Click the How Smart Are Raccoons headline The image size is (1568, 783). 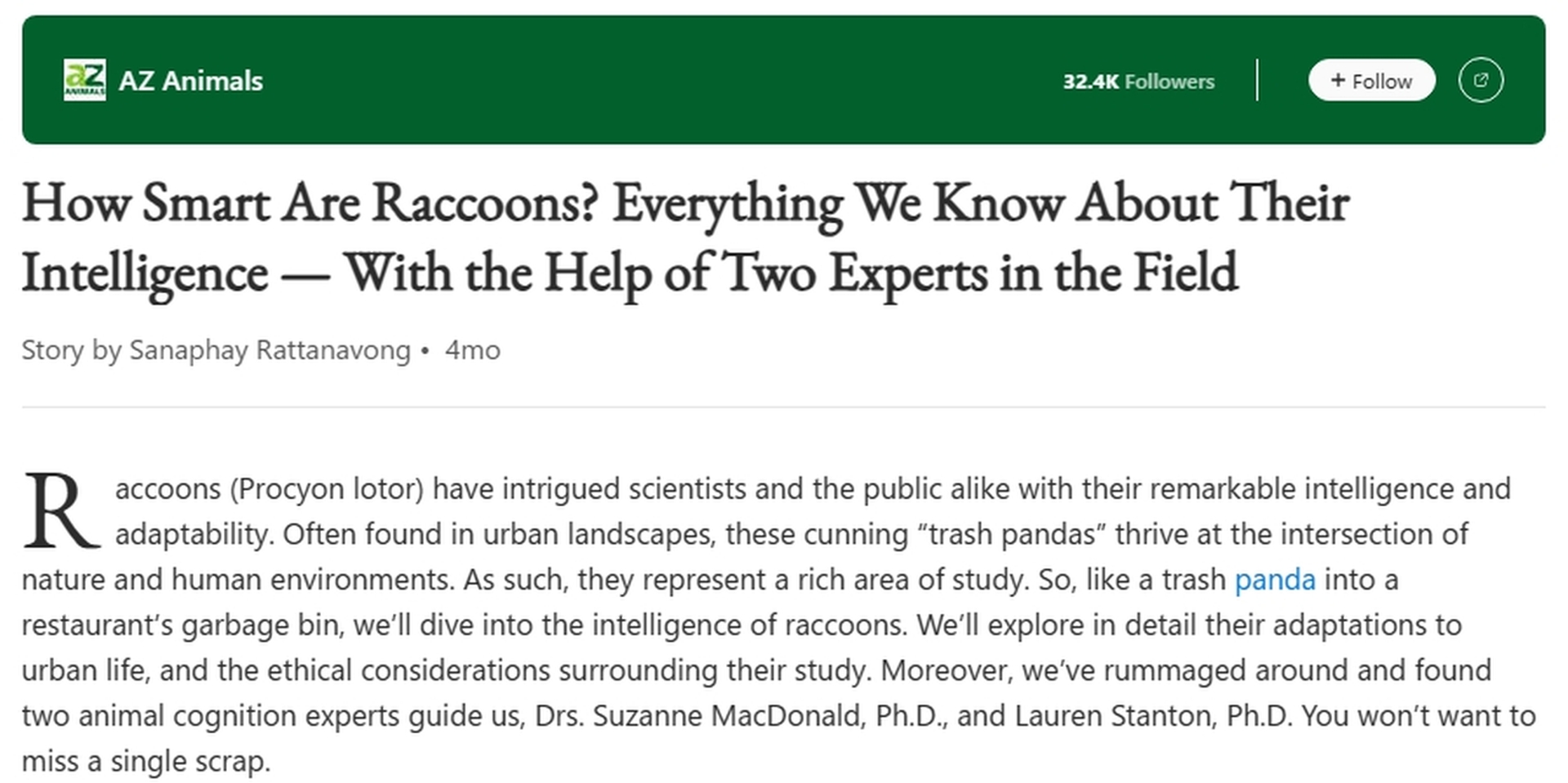click(684, 237)
